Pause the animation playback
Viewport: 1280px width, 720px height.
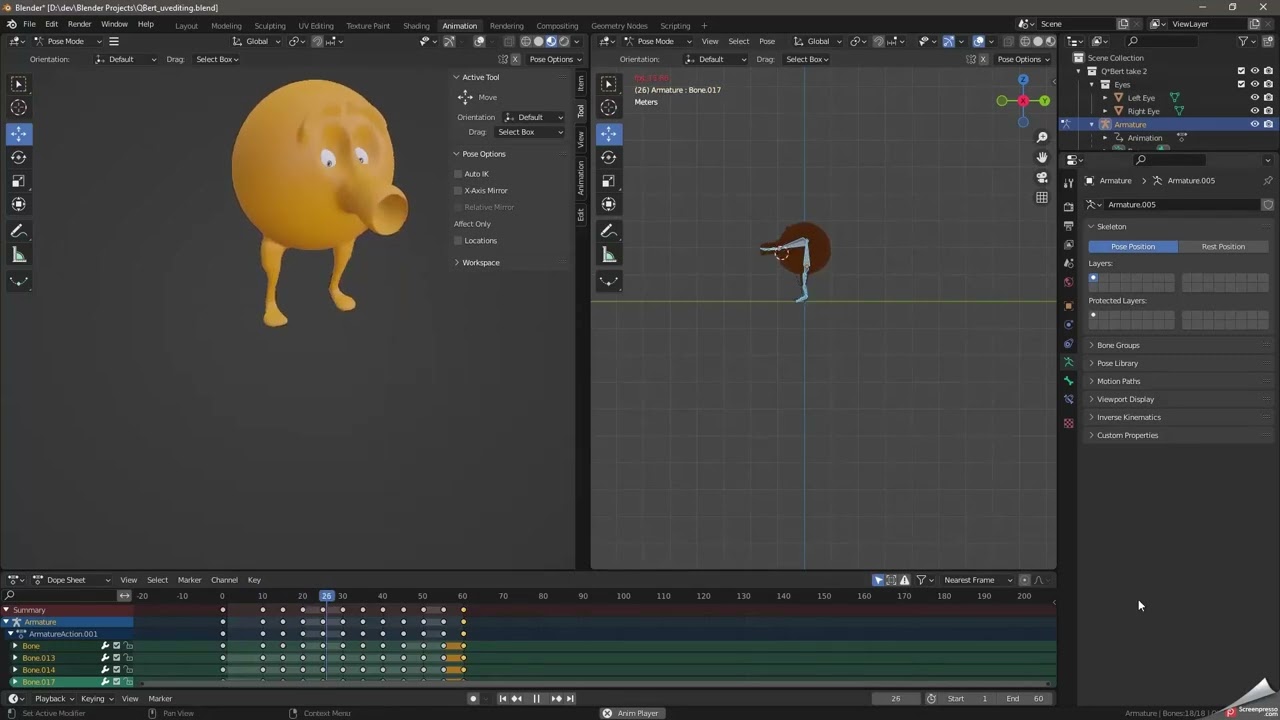536,699
